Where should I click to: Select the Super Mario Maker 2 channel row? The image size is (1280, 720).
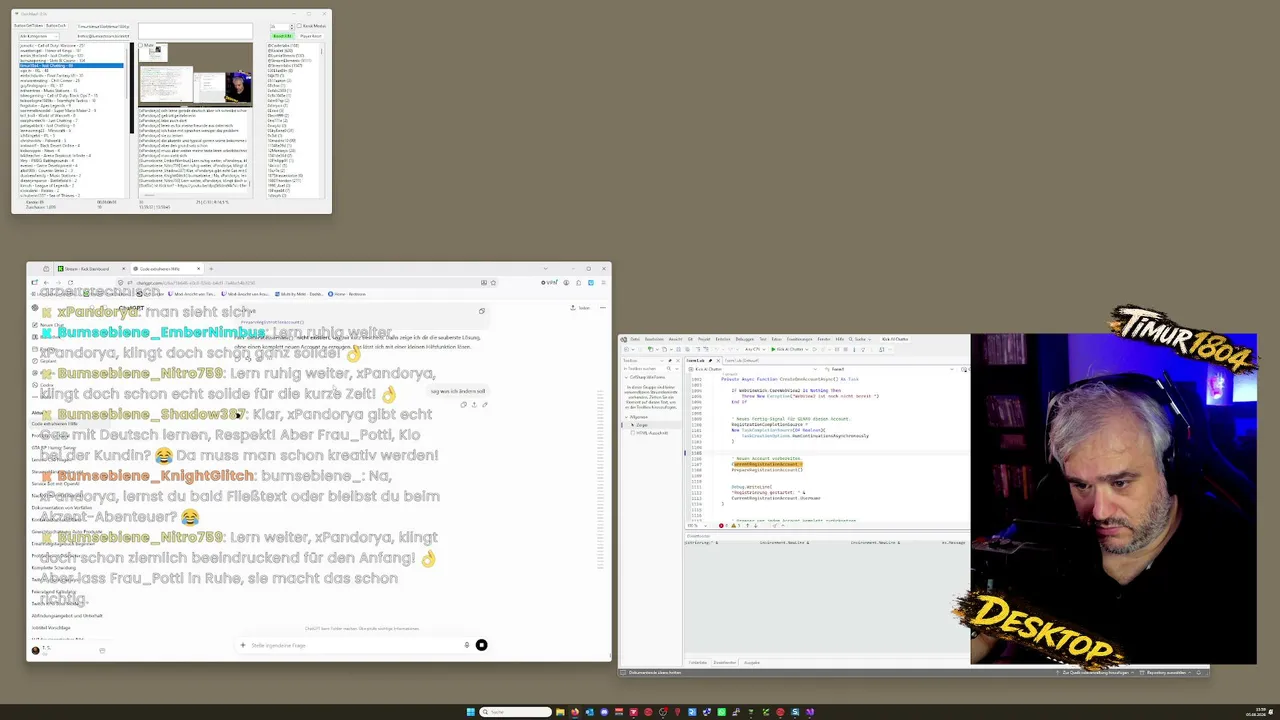tap(71, 111)
